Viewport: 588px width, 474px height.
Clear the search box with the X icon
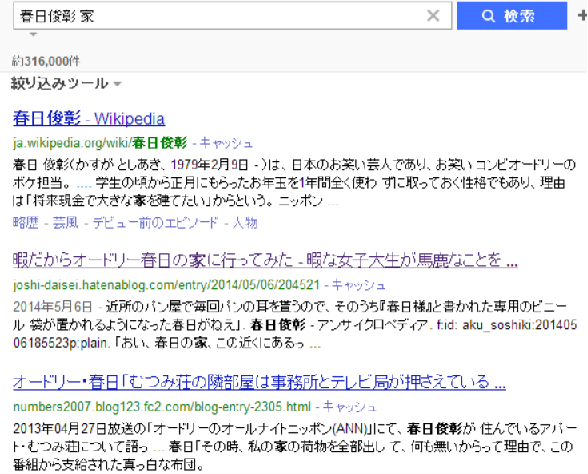(x=433, y=16)
